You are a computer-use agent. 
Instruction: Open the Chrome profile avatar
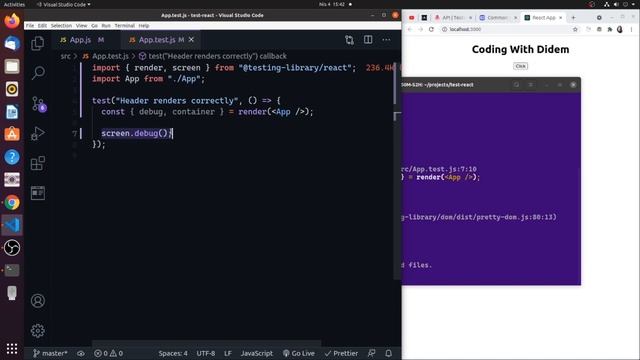pyautogui.click(x=620, y=29)
